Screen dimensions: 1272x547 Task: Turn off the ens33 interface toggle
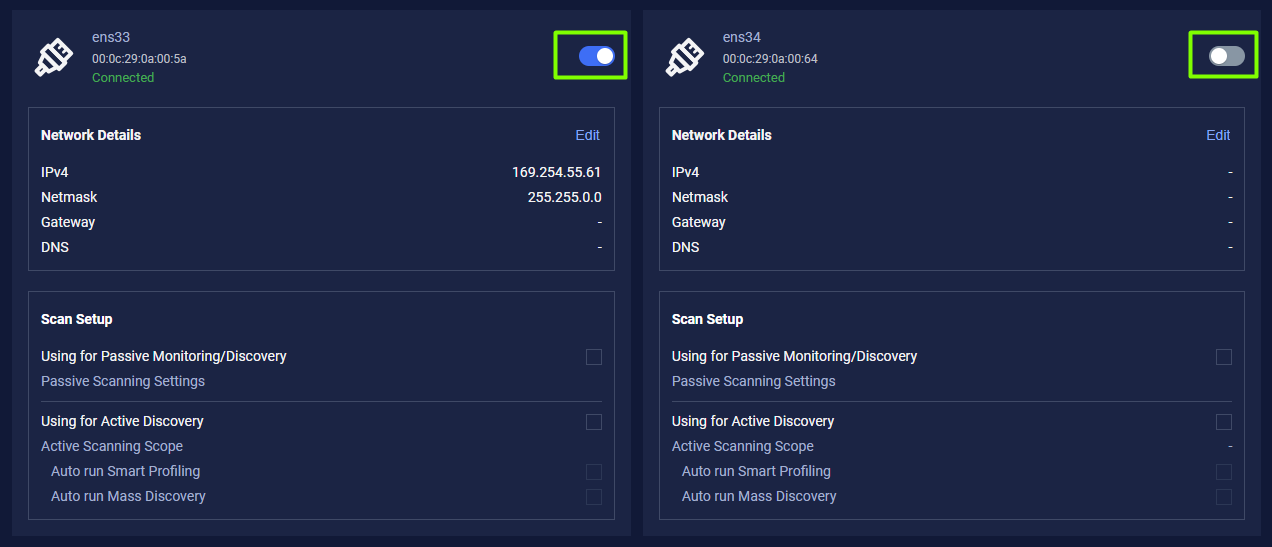click(x=596, y=56)
